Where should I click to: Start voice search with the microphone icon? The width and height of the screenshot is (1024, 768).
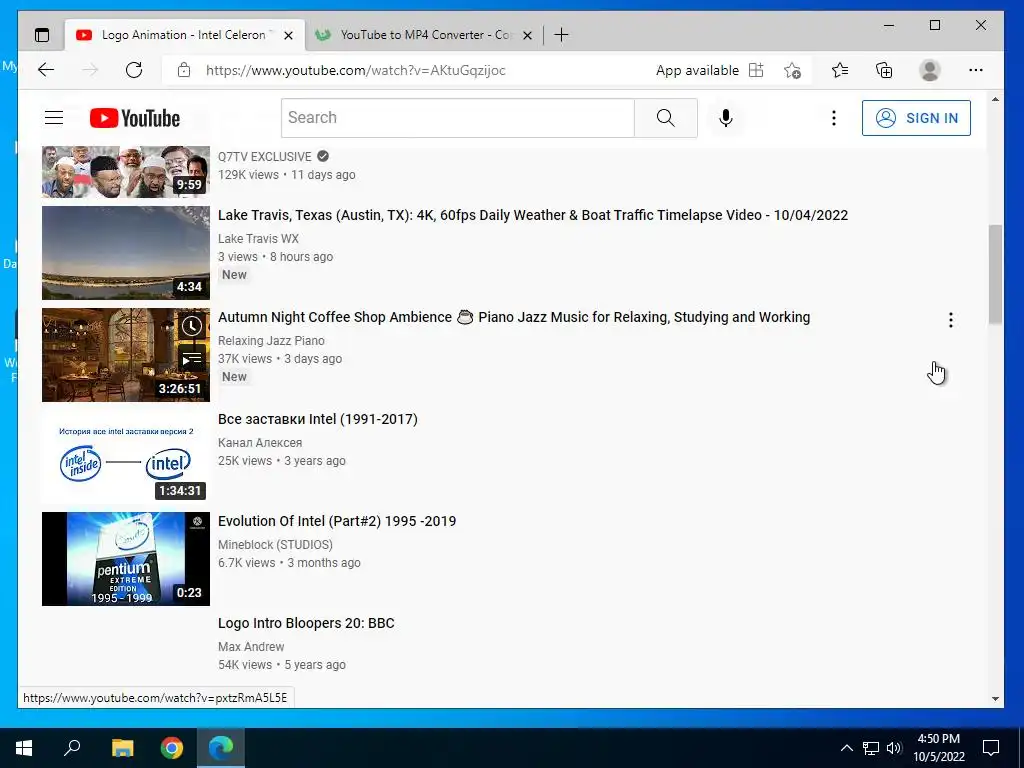coord(726,118)
